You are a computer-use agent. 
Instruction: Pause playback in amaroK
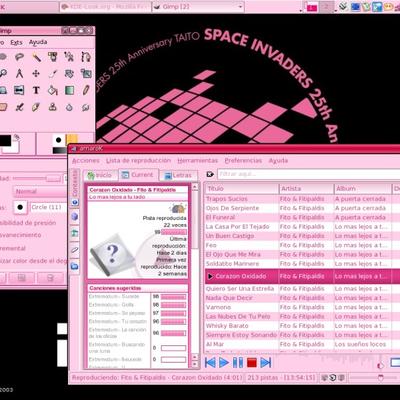238,362
